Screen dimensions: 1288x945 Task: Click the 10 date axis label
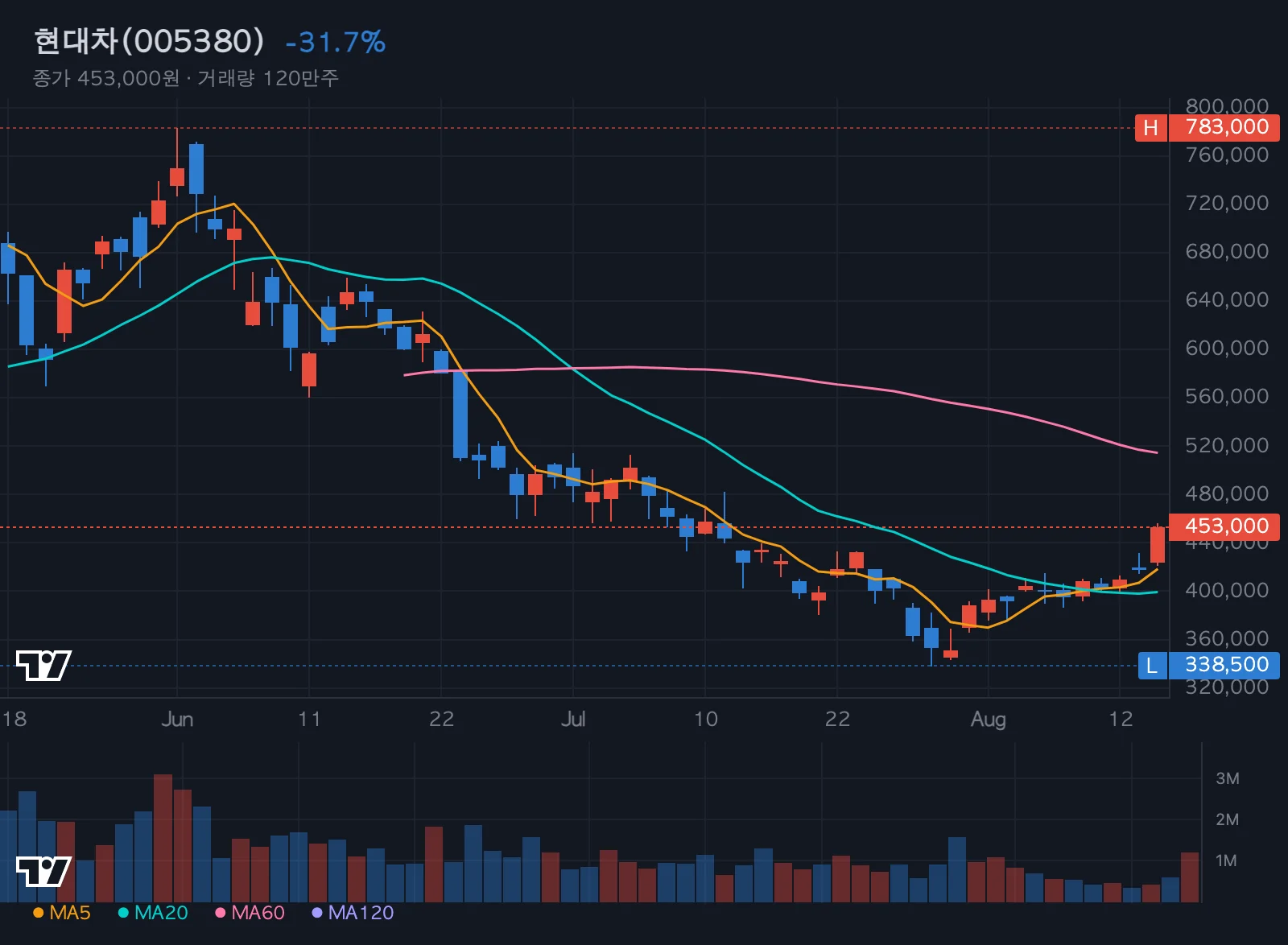[705, 719]
